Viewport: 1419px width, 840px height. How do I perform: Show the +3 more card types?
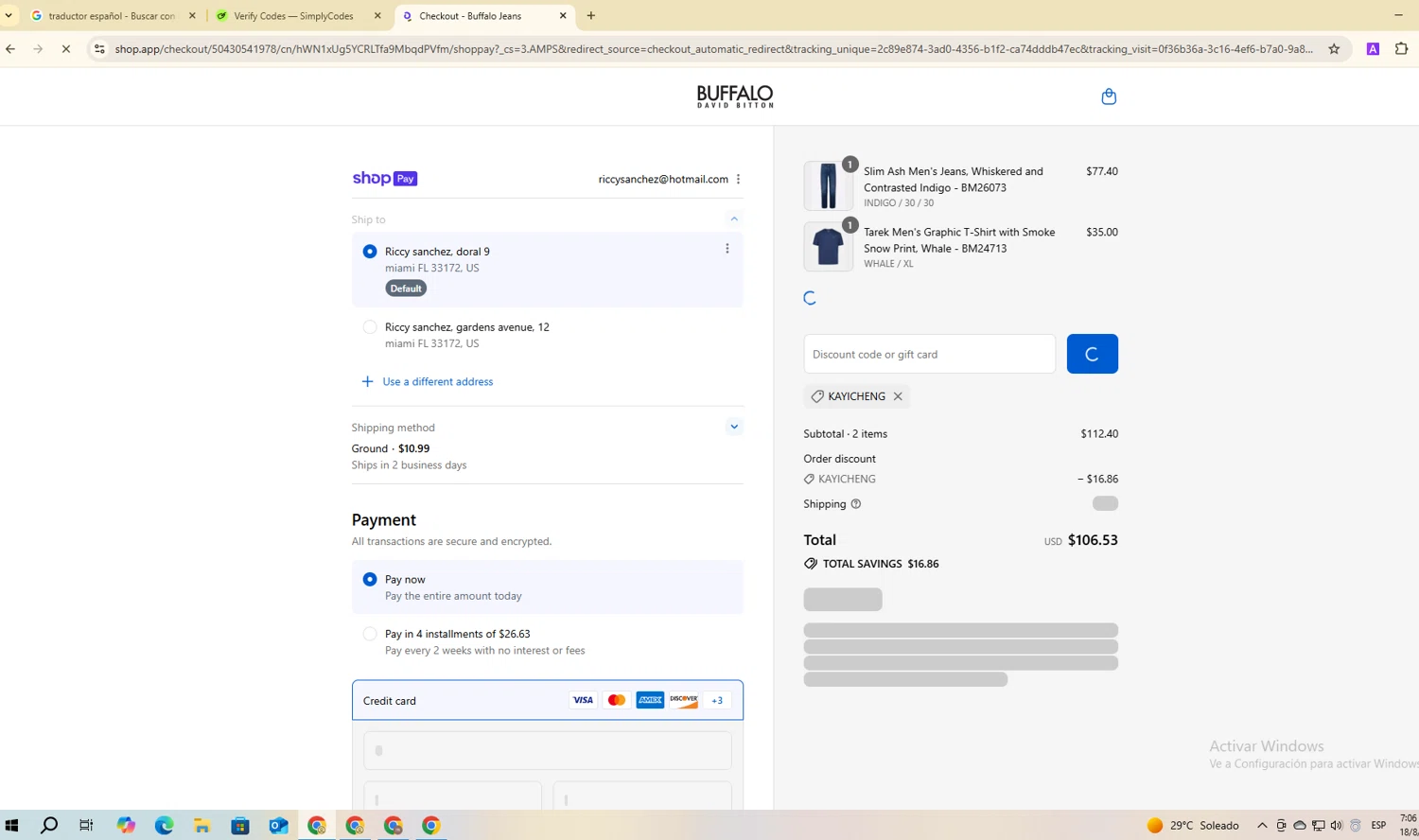coord(717,700)
